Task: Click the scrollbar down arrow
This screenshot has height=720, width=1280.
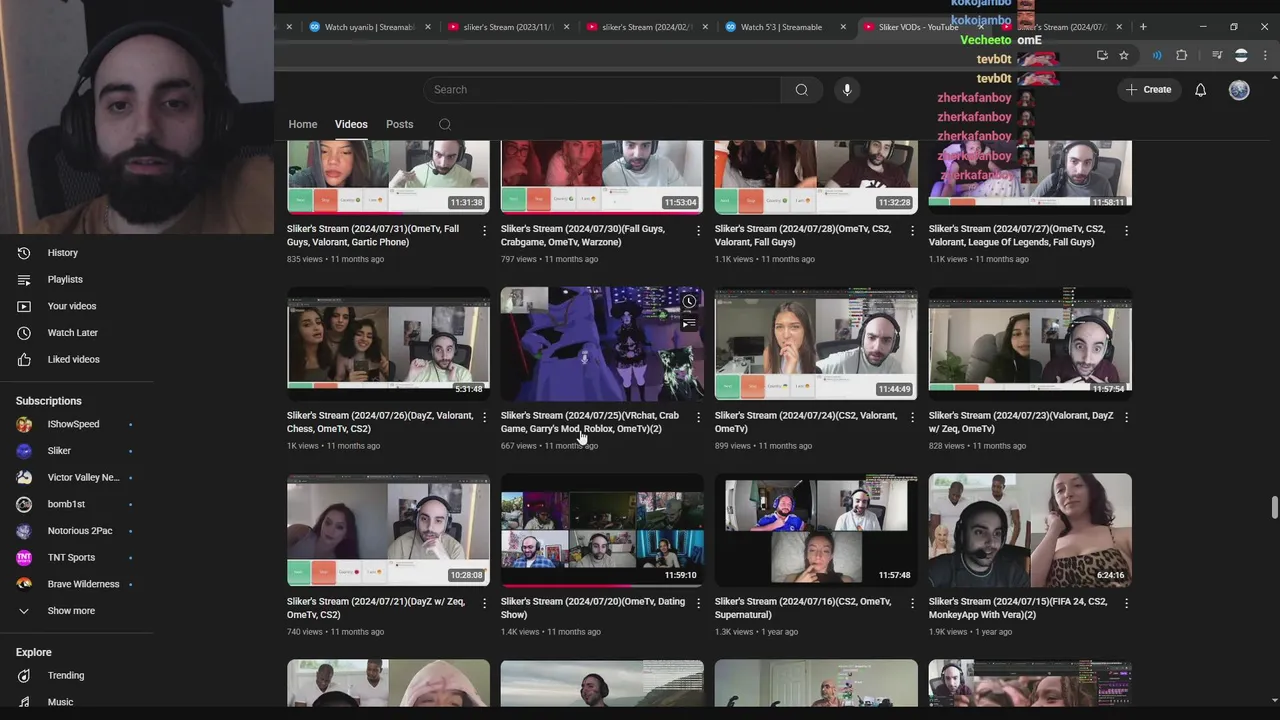Action: pos(1274,701)
